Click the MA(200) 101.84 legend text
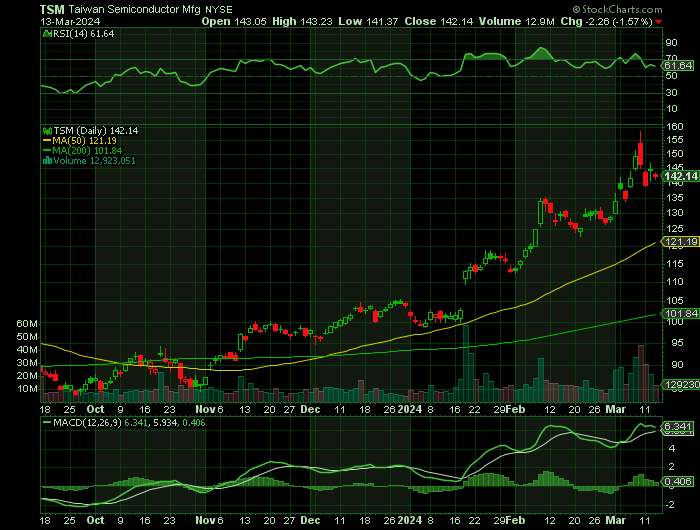700x530 pixels. click(87, 151)
